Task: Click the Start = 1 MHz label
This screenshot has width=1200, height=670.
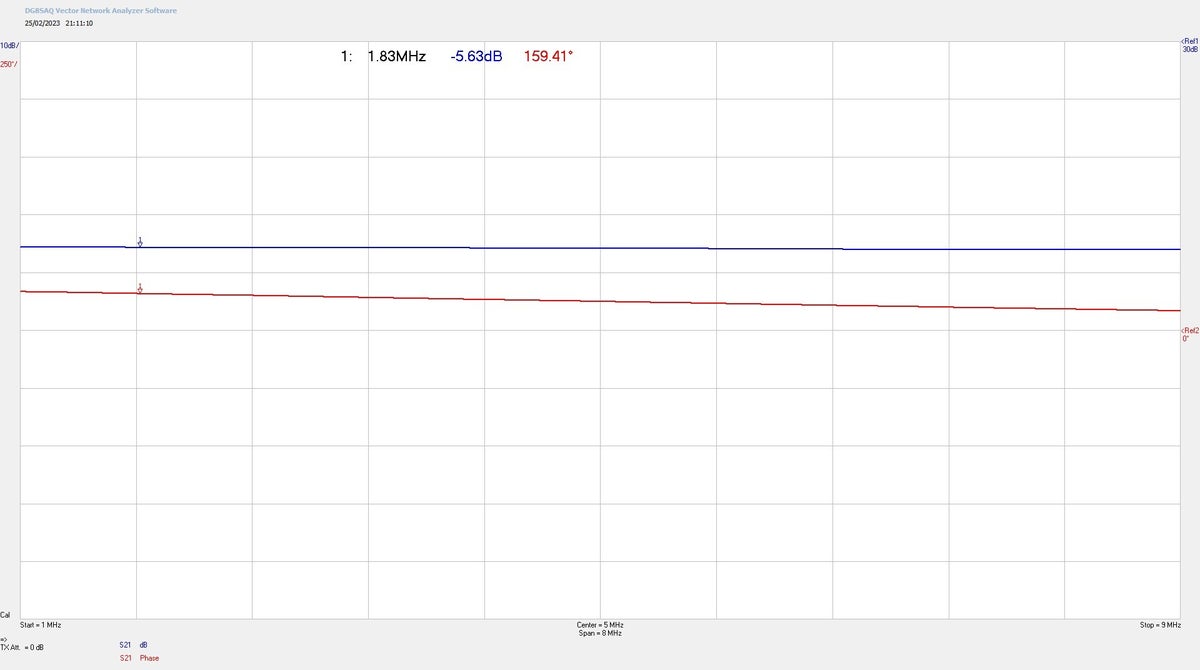Action: click(40, 624)
